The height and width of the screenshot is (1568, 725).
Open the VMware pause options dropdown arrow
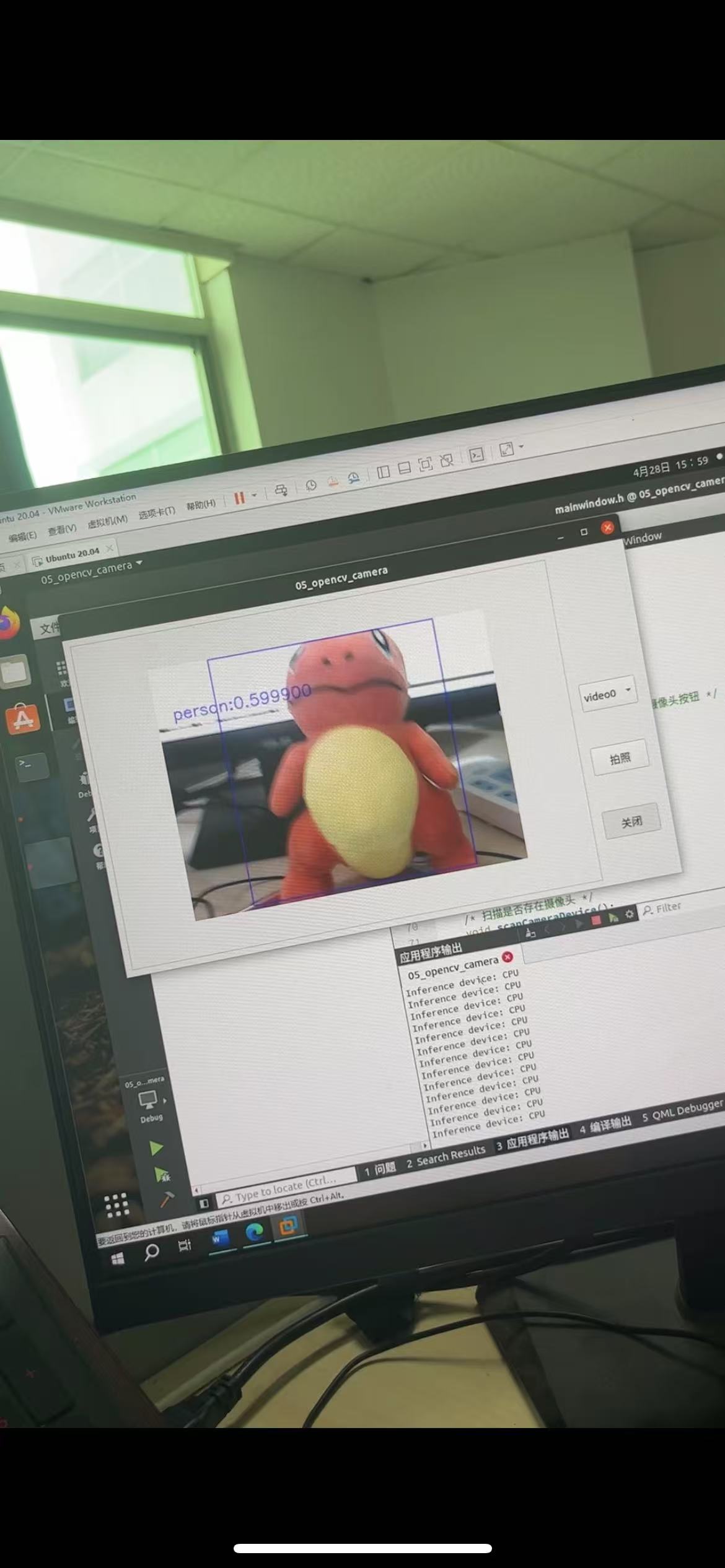(254, 495)
